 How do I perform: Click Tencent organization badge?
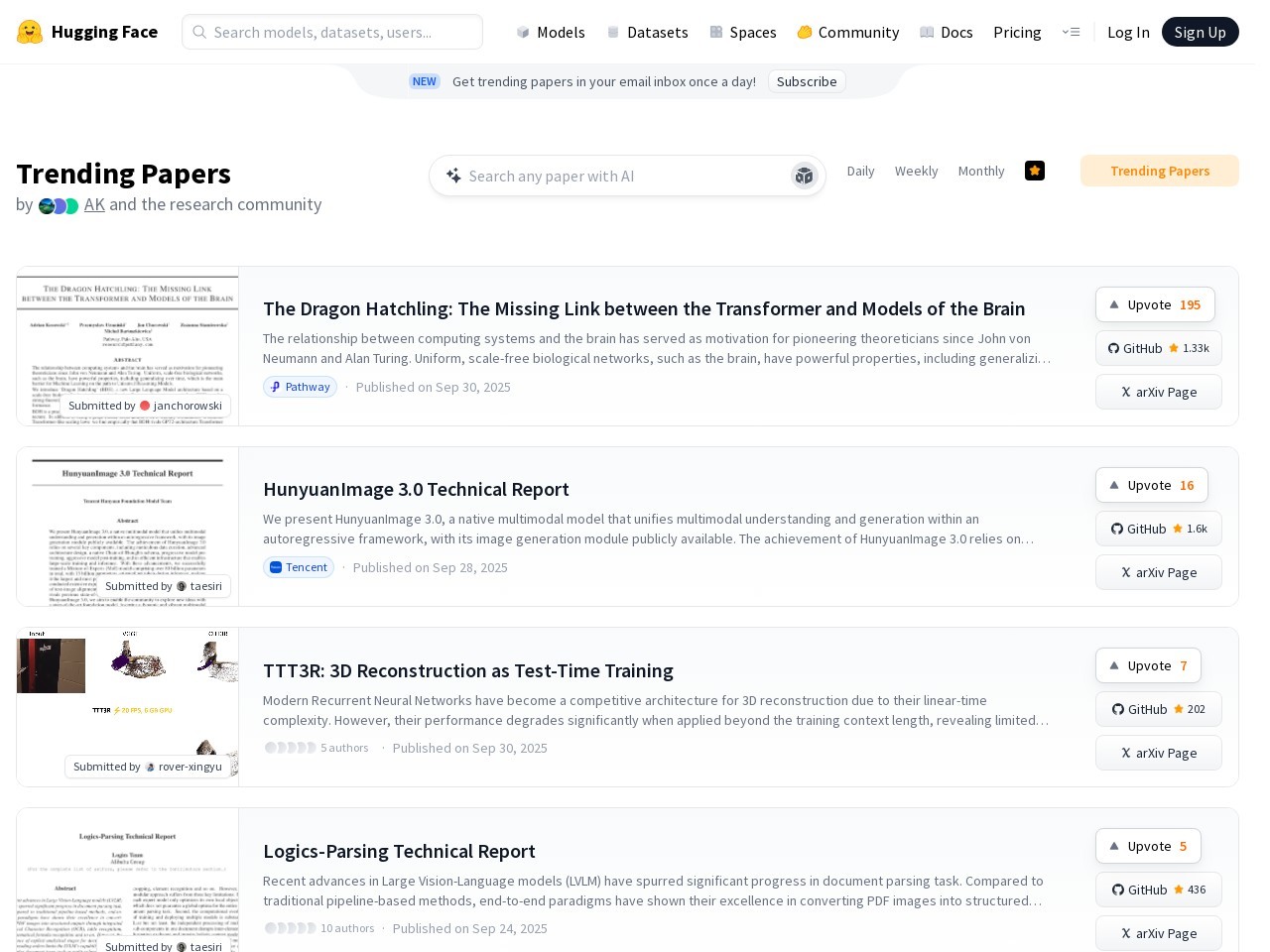298,567
